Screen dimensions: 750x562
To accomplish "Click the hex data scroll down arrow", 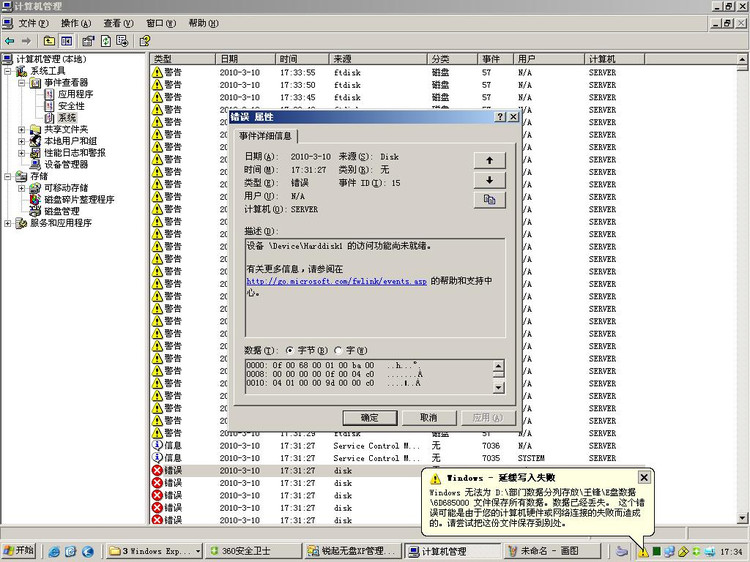I will click(498, 387).
